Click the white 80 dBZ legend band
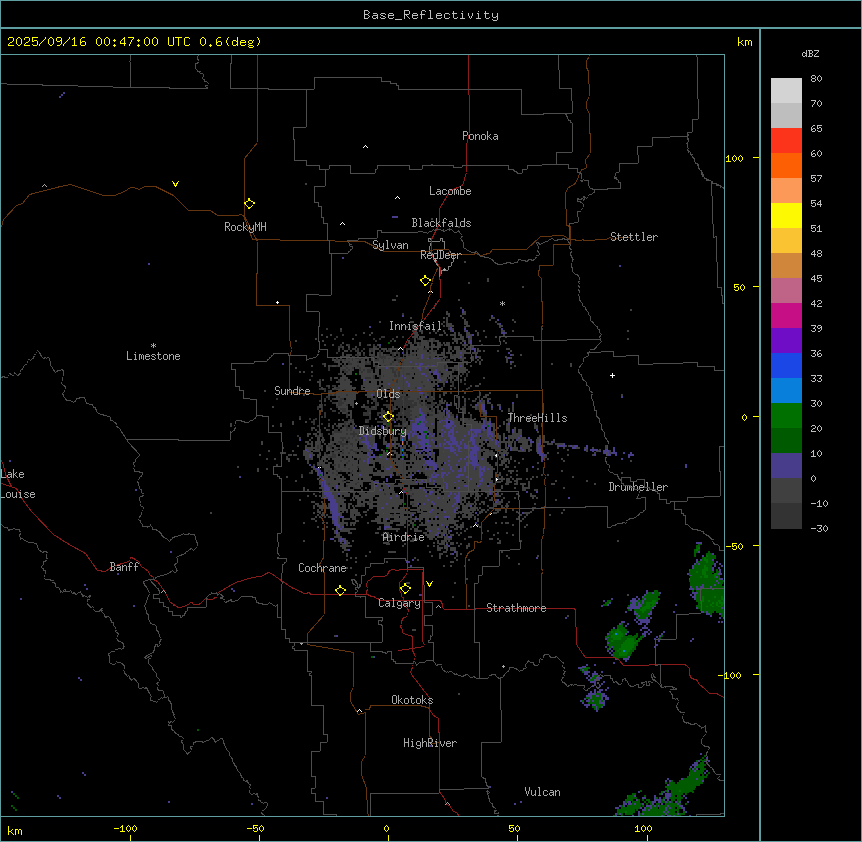The width and height of the screenshot is (862, 842). [x=786, y=91]
